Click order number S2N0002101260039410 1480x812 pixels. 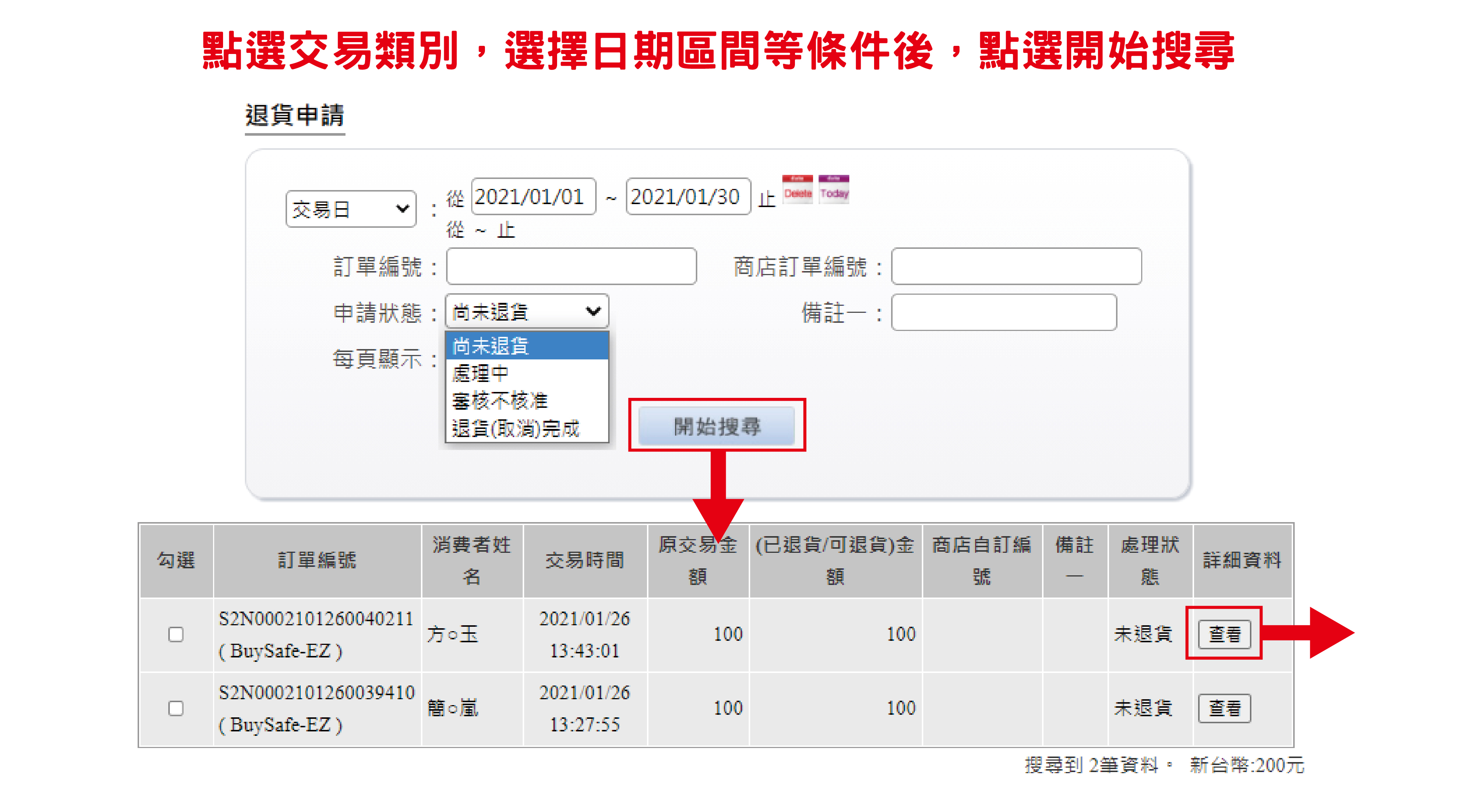(317, 693)
